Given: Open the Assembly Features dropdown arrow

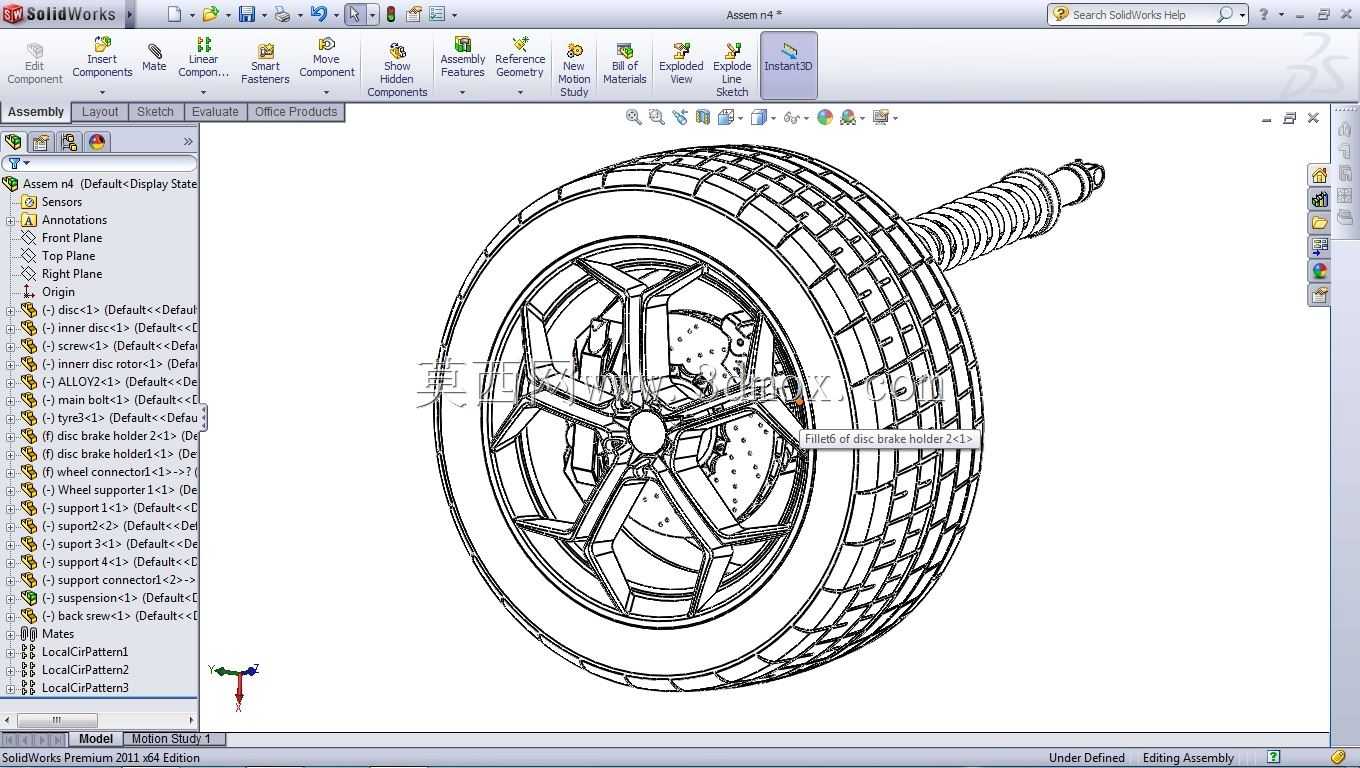Looking at the screenshot, I should tap(462, 92).
